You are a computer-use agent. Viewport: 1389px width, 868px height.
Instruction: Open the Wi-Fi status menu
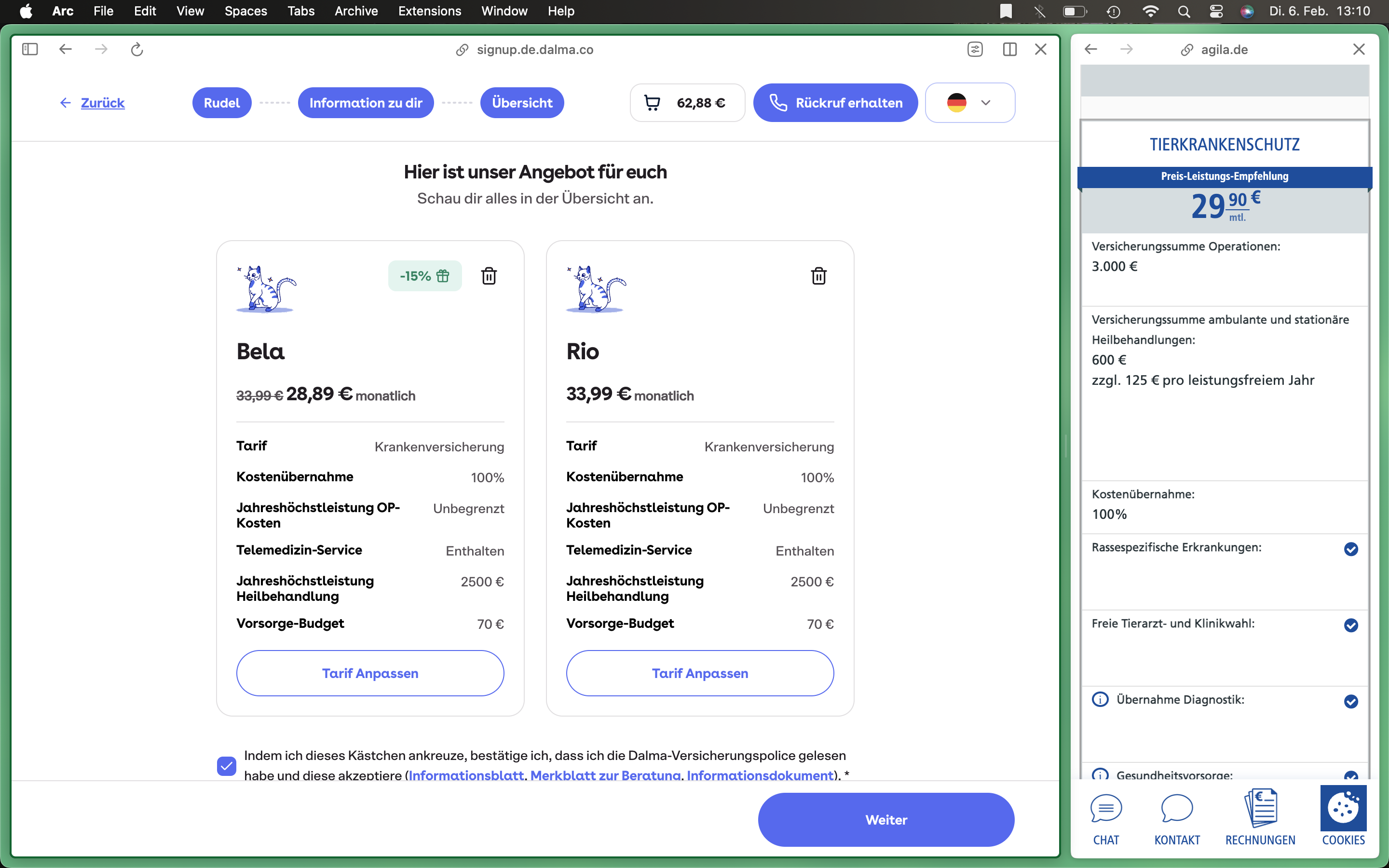click(x=1151, y=11)
